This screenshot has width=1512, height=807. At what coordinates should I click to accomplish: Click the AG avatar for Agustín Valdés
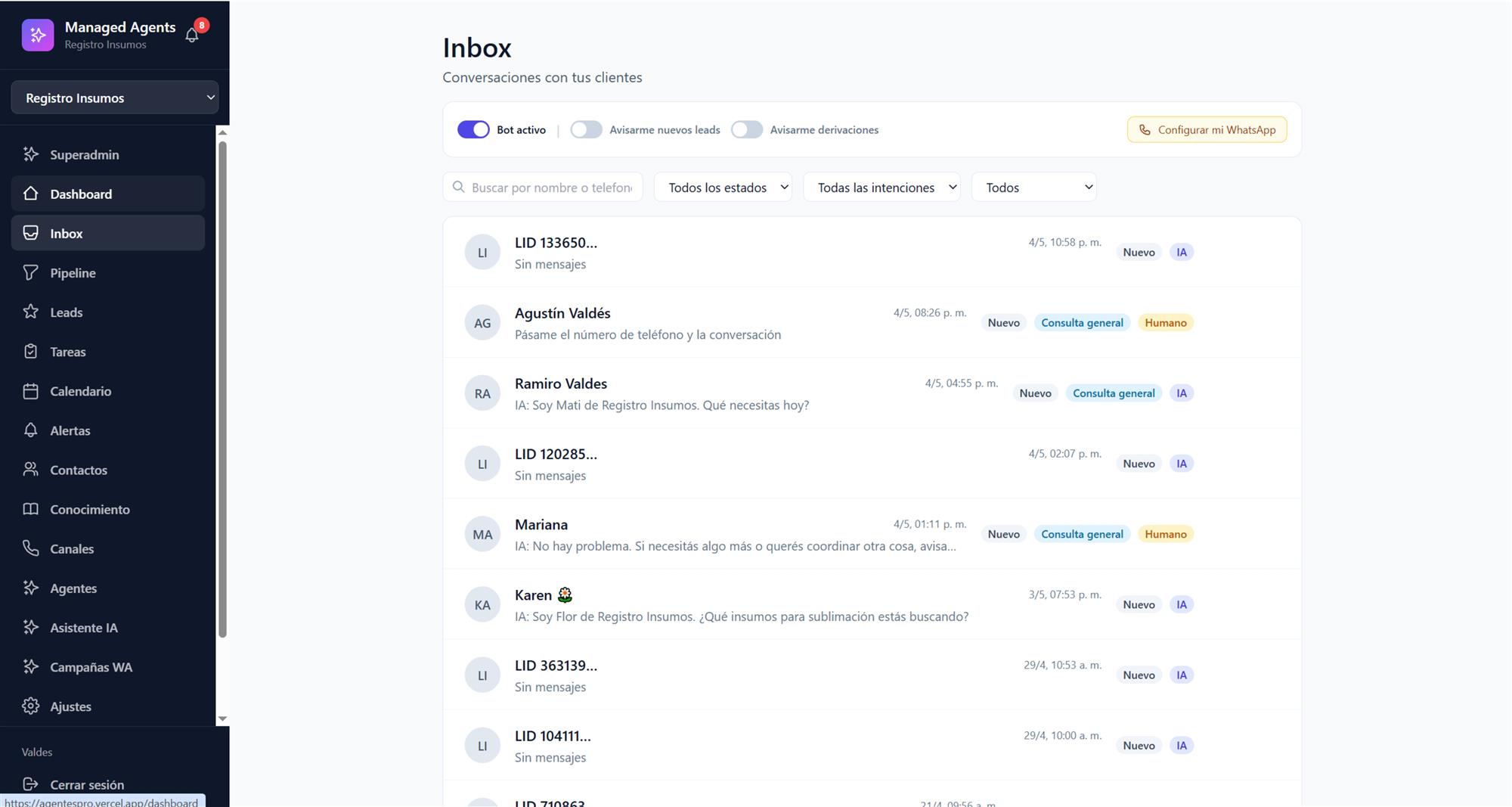[482, 323]
